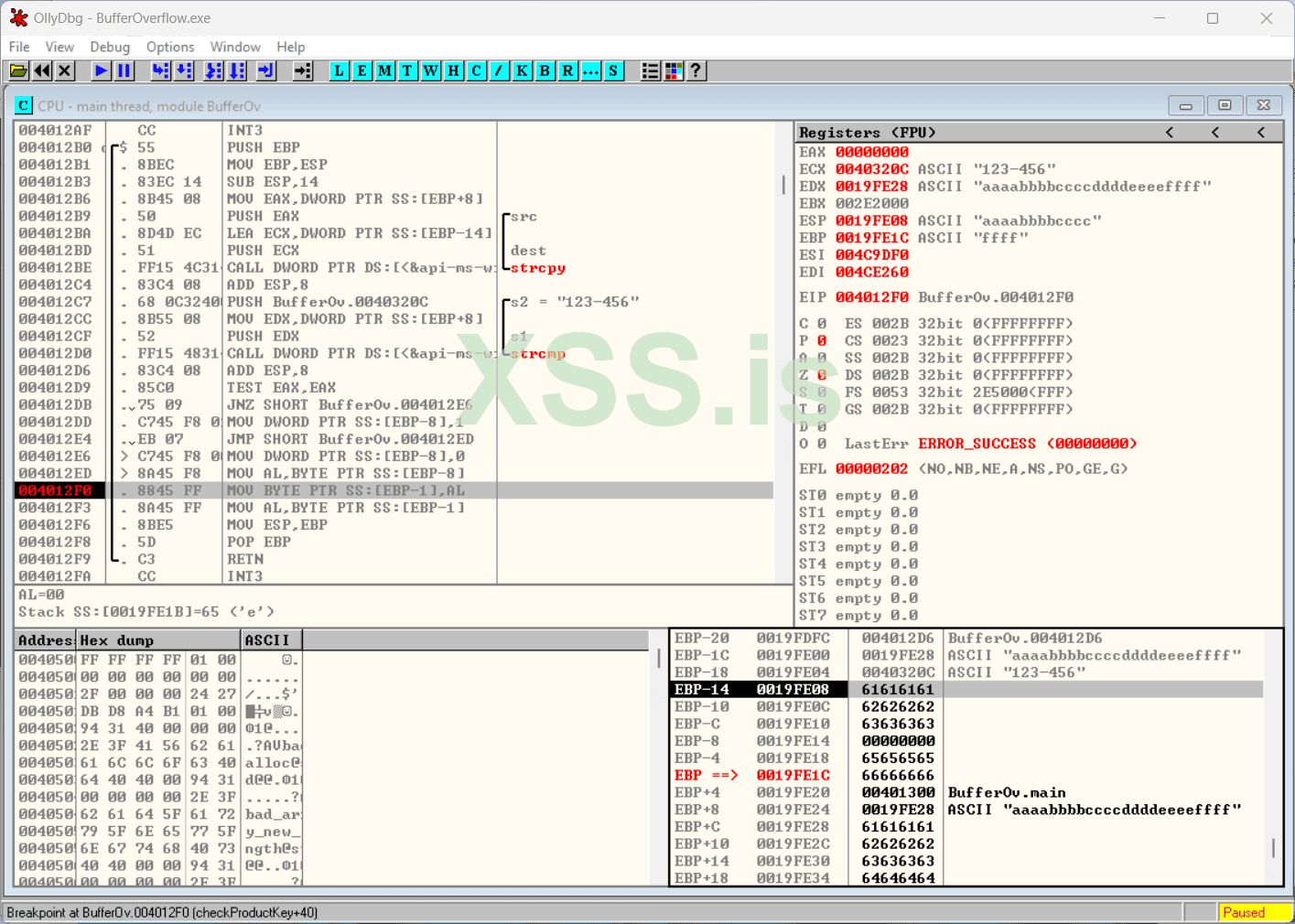Select the EFL register value 00000202

[872, 468]
